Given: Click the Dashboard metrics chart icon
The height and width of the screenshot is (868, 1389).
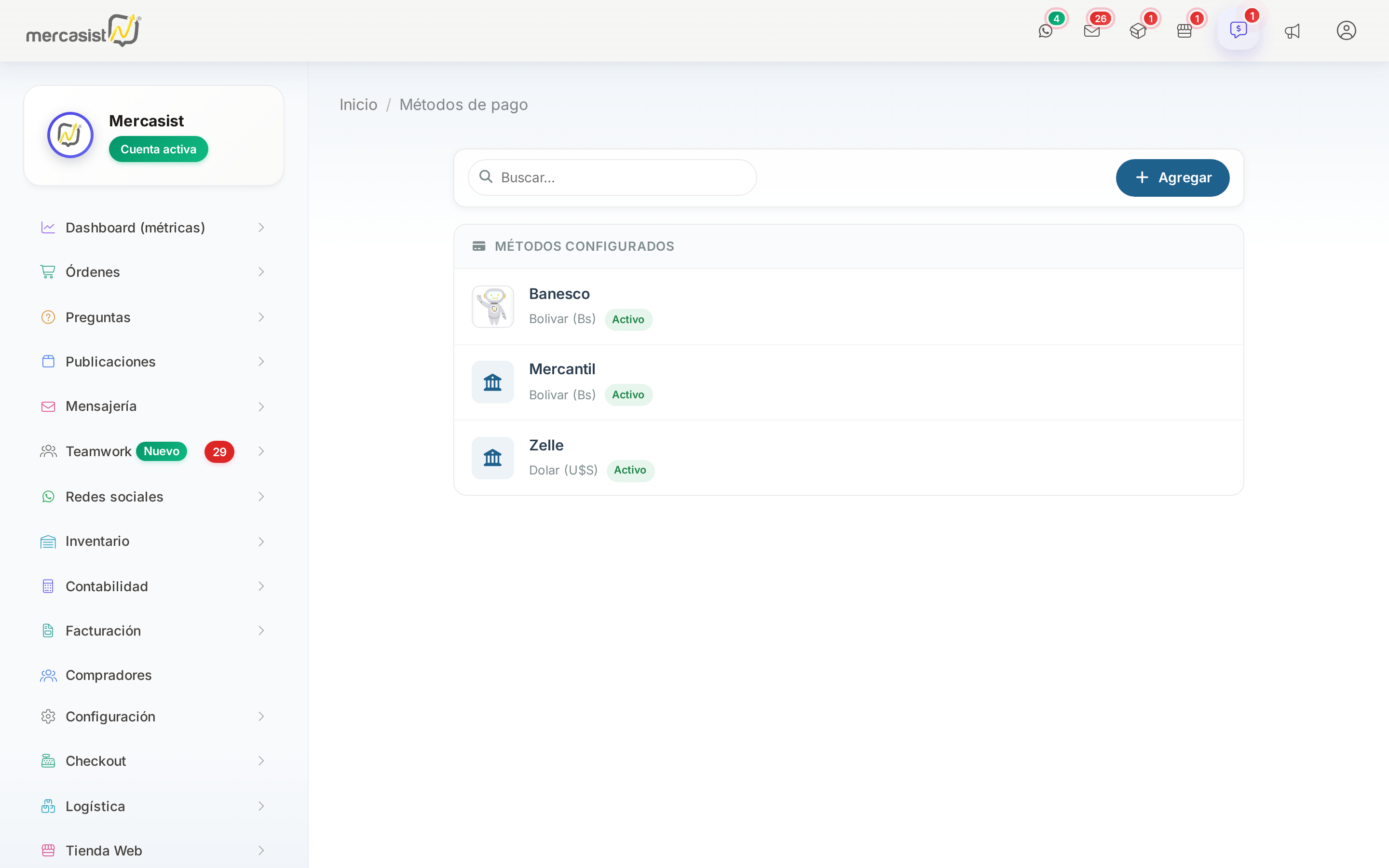Looking at the screenshot, I should (x=48, y=228).
